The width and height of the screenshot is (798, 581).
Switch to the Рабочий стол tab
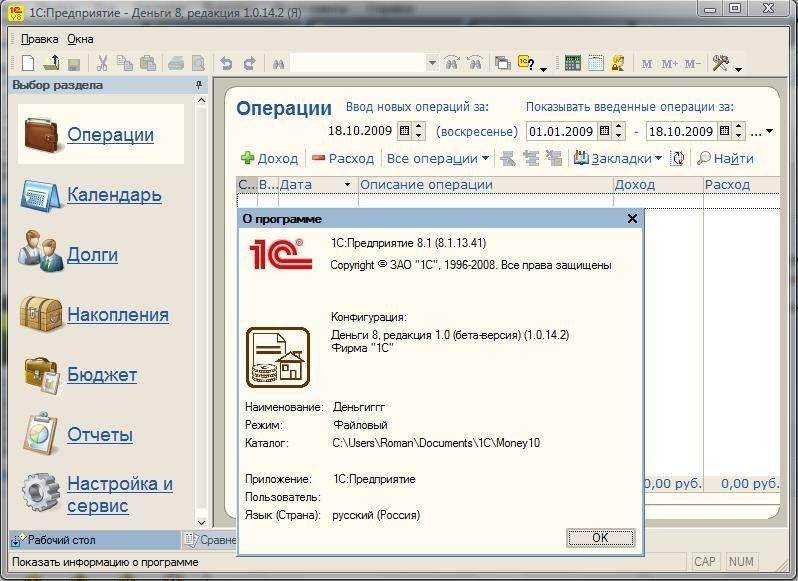pyautogui.click(x=58, y=540)
